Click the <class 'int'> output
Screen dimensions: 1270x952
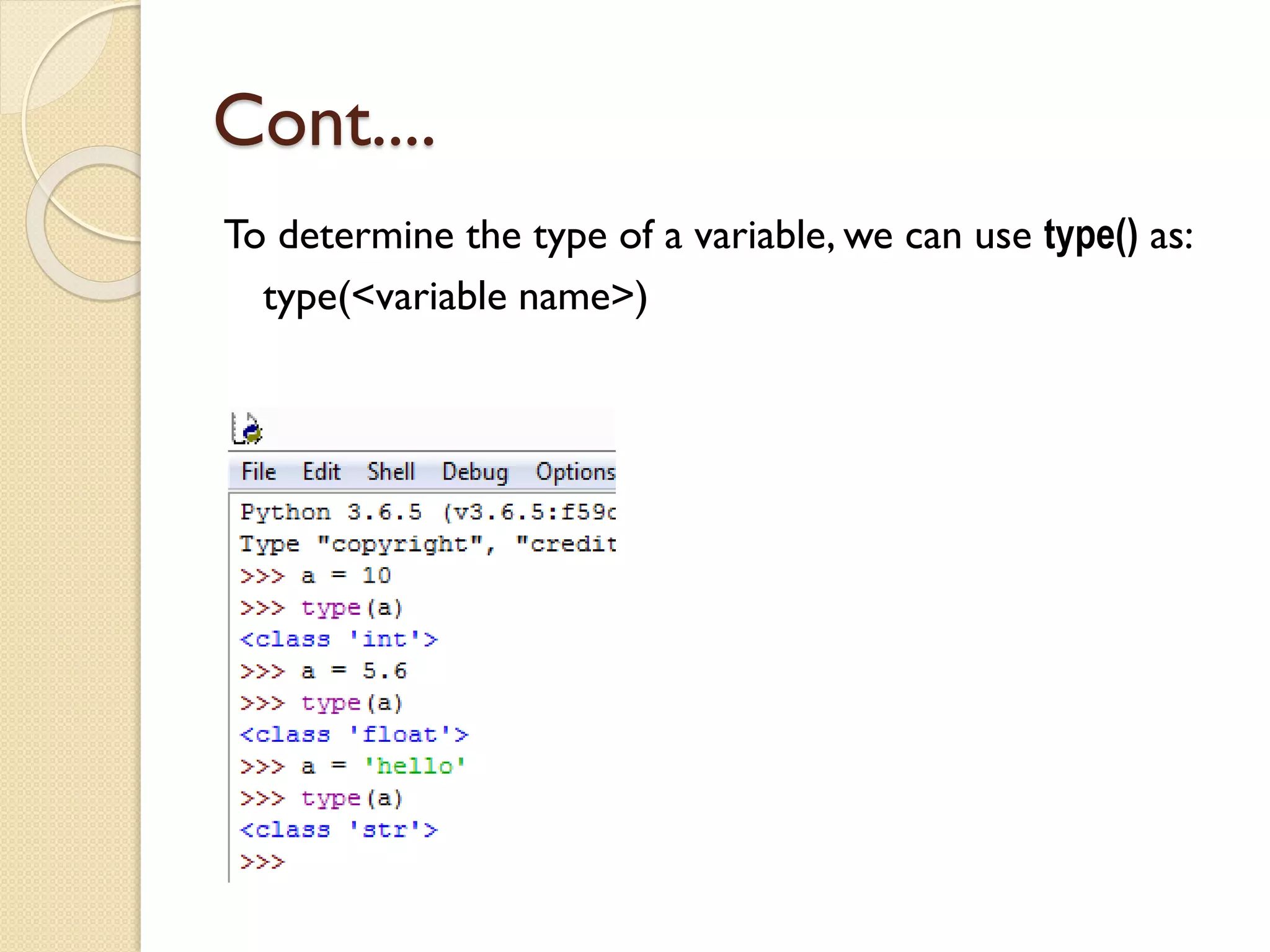coord(339,639)
